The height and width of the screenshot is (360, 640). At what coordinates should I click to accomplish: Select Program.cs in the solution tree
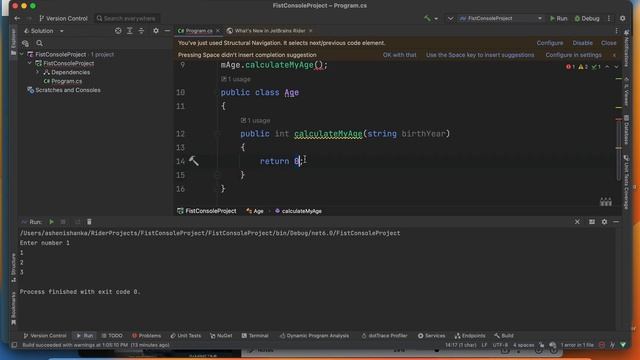coord(63,81)
